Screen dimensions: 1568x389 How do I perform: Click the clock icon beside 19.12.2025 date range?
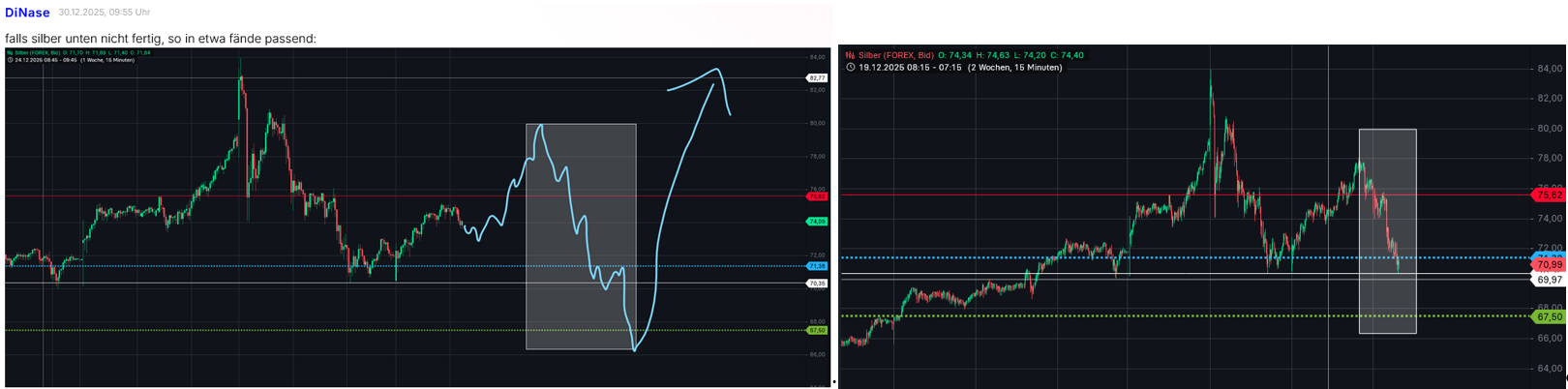[850, 68]
